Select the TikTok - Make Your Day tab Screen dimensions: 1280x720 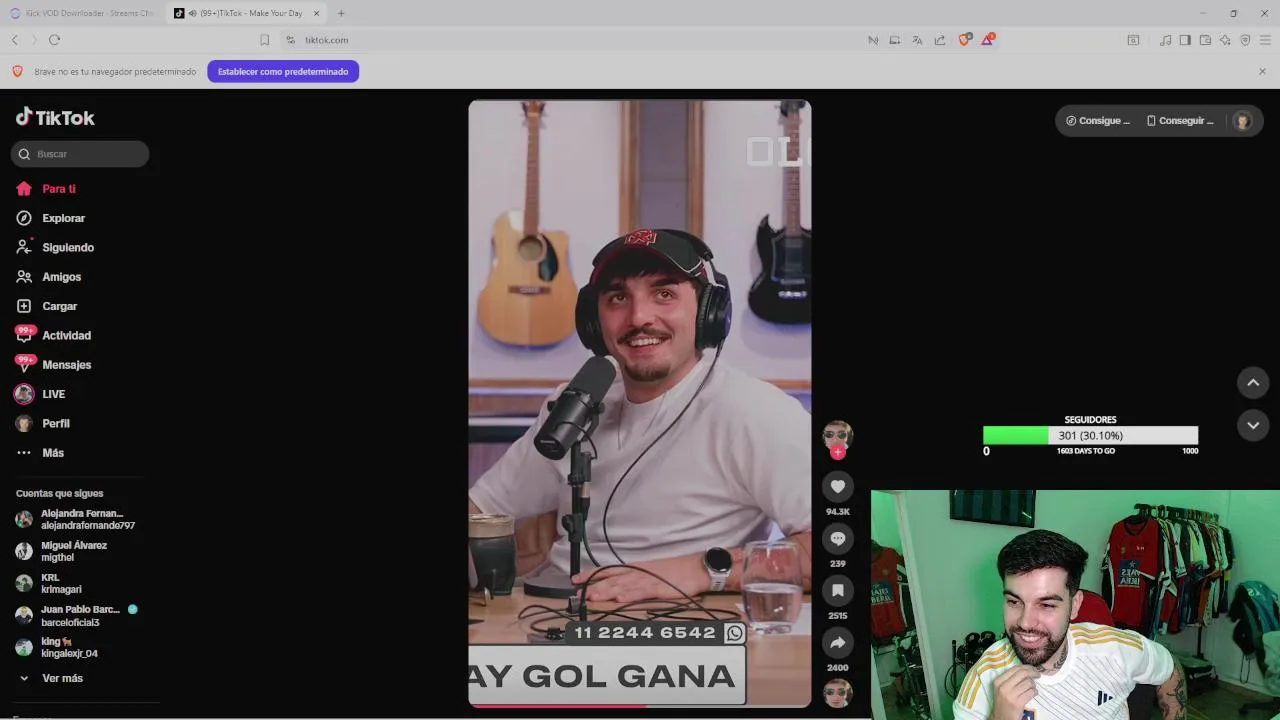245,13
